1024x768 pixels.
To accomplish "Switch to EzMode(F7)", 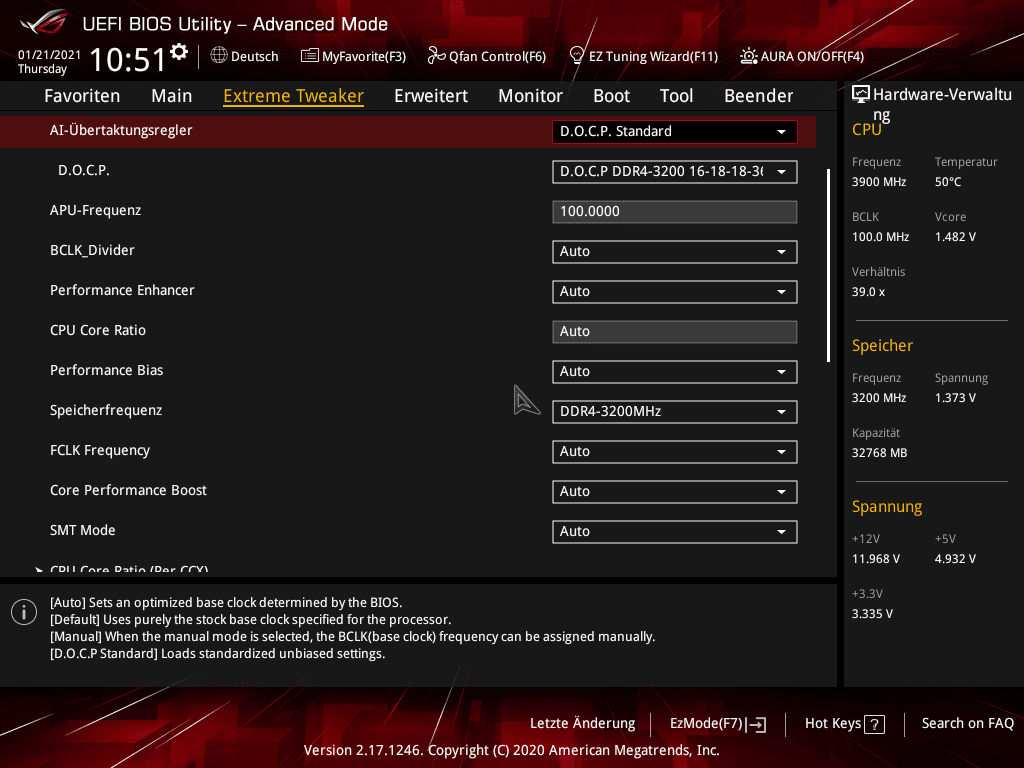I will coord(718,724).
